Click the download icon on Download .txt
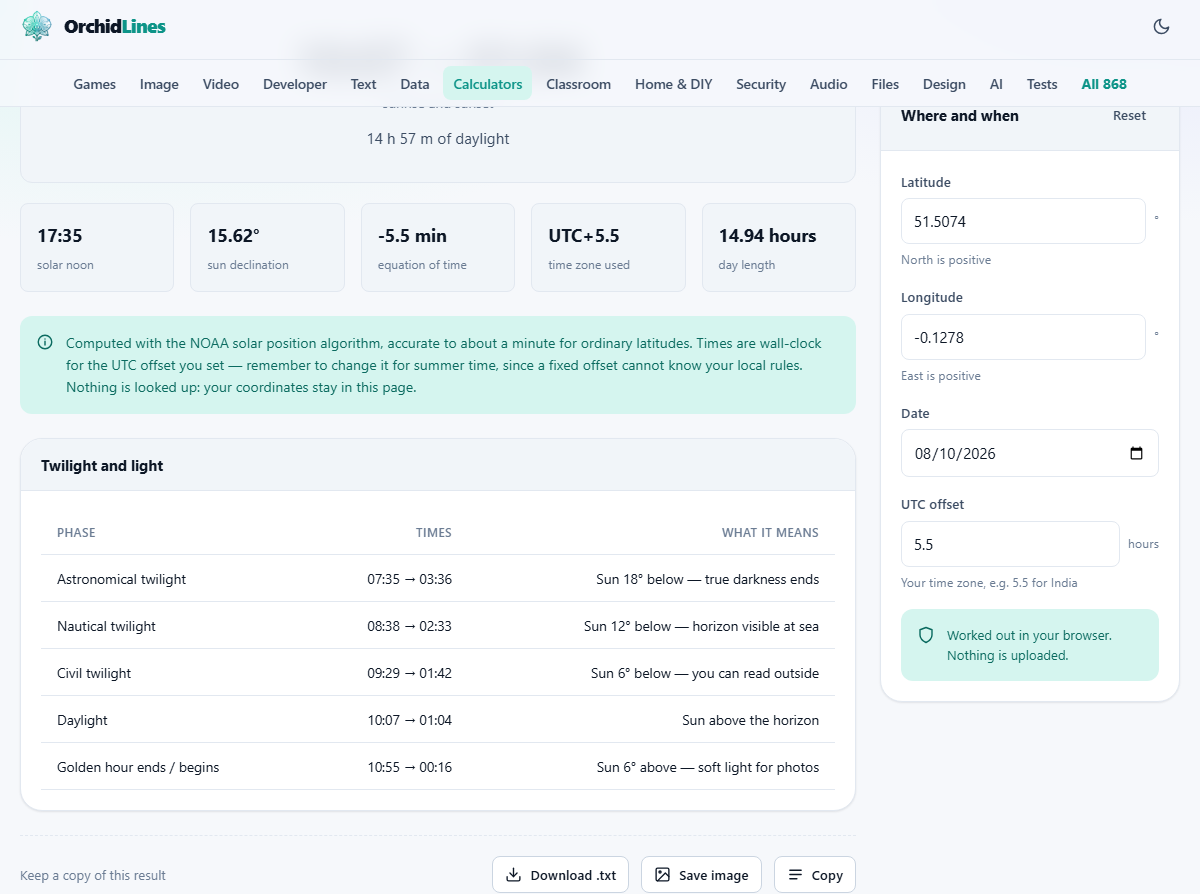Screen dimensions: 1200x894 click(x=513, y=875)
